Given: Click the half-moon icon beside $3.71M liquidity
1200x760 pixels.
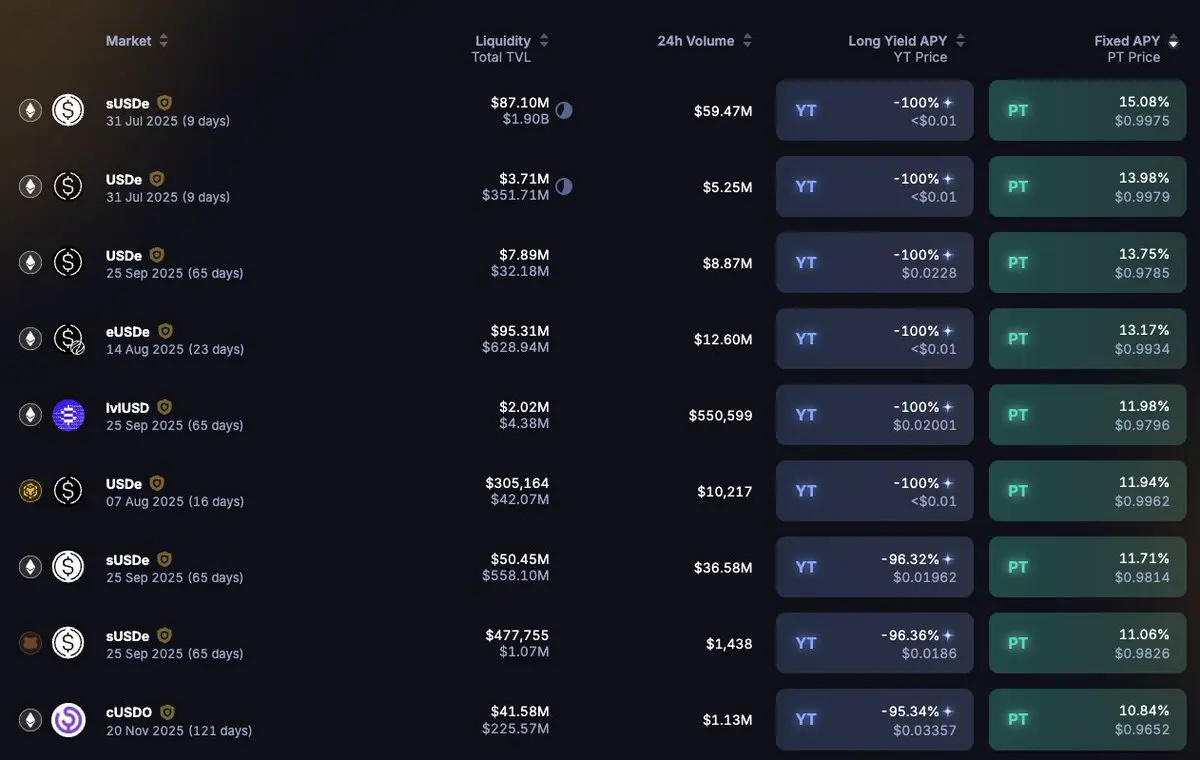Looking at the screenshot, I should 564,186.
